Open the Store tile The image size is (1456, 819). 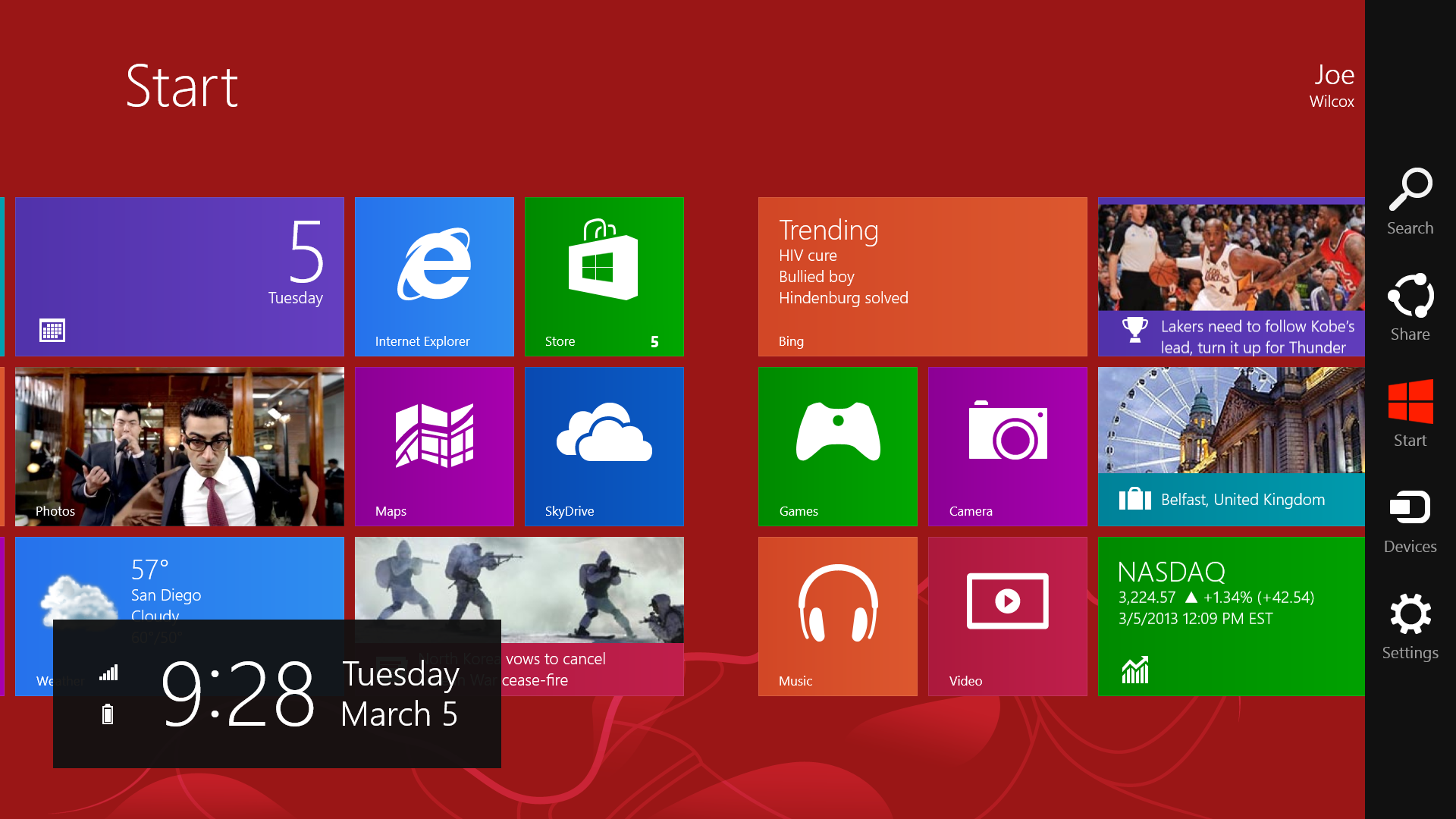[604, 276]
